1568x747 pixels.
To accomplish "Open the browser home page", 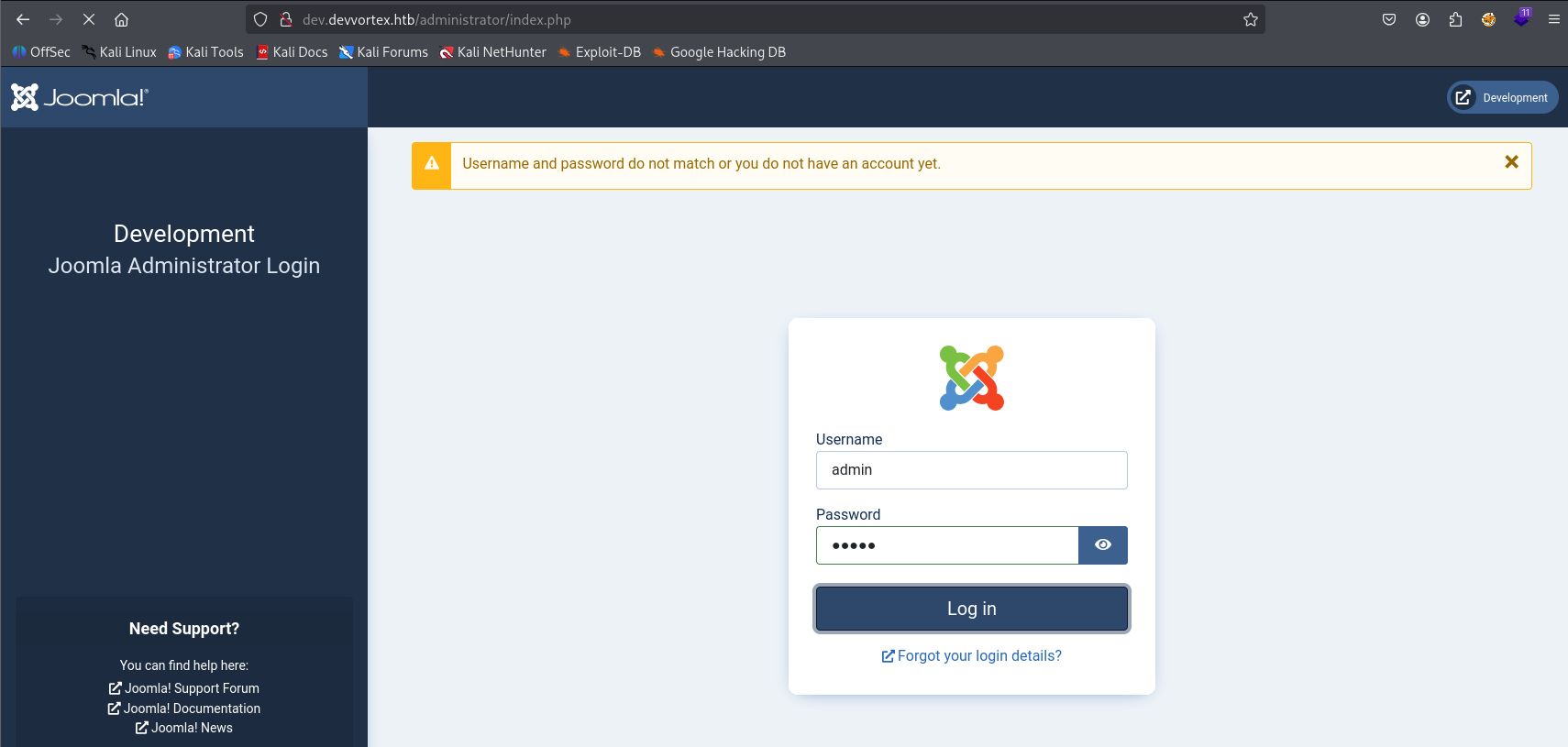I will coord(121,19).
